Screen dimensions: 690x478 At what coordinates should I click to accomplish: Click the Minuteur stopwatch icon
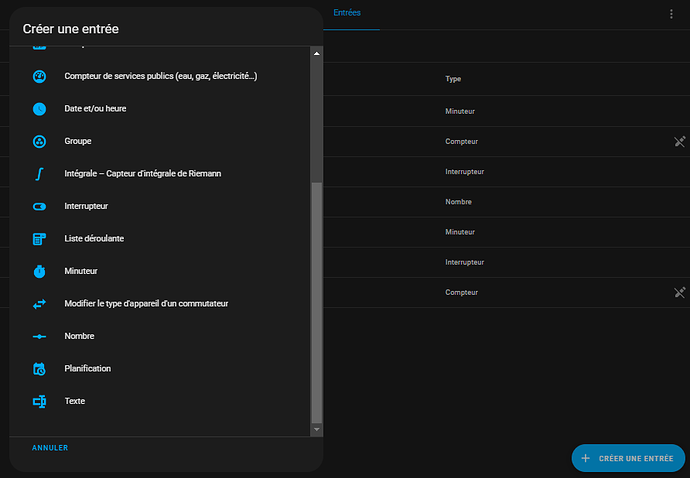40,271
